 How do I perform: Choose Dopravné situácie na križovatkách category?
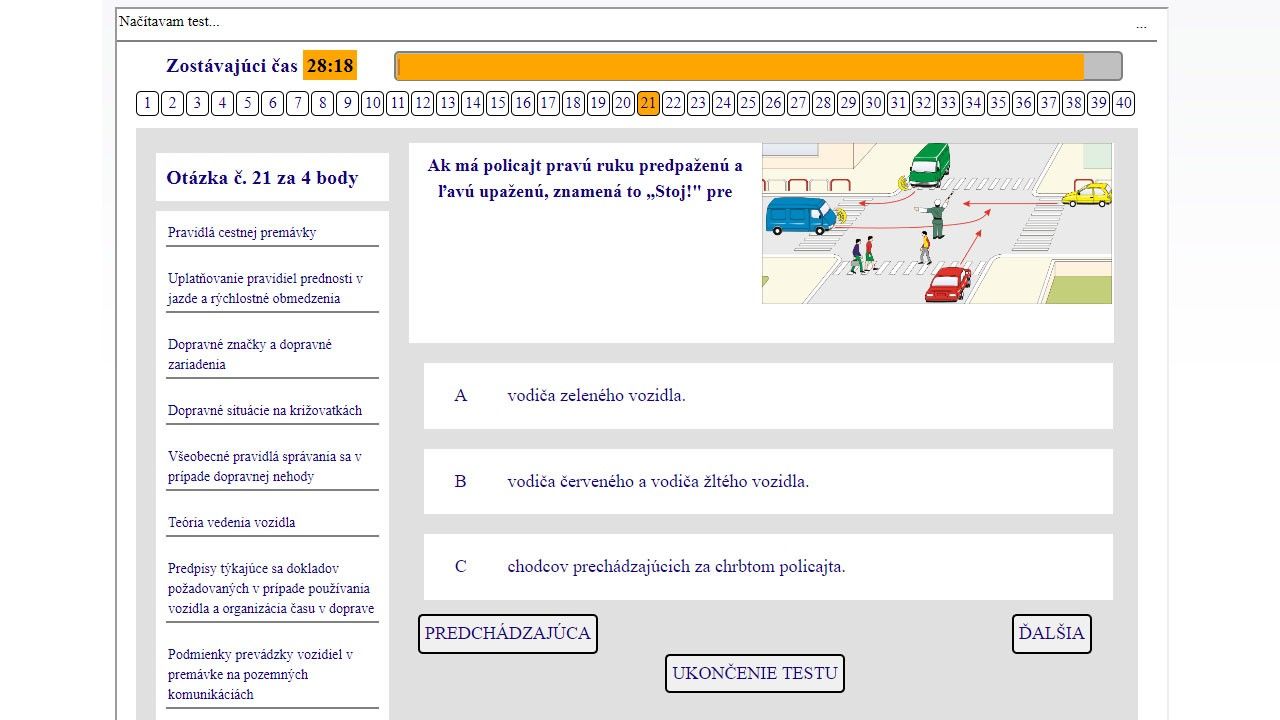(265, 411)
